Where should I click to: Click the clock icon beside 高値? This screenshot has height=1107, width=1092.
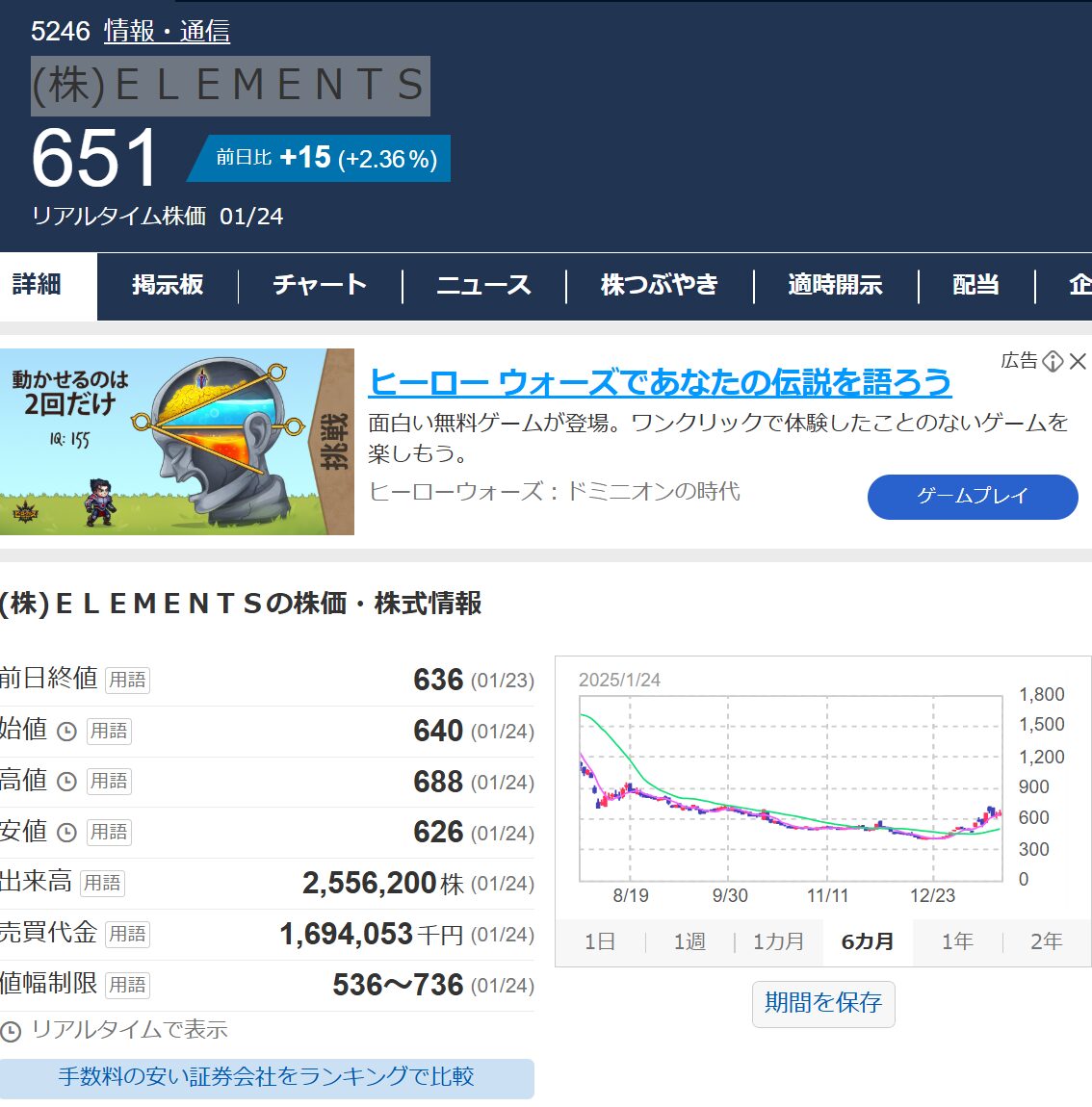(x=66, y=782)
